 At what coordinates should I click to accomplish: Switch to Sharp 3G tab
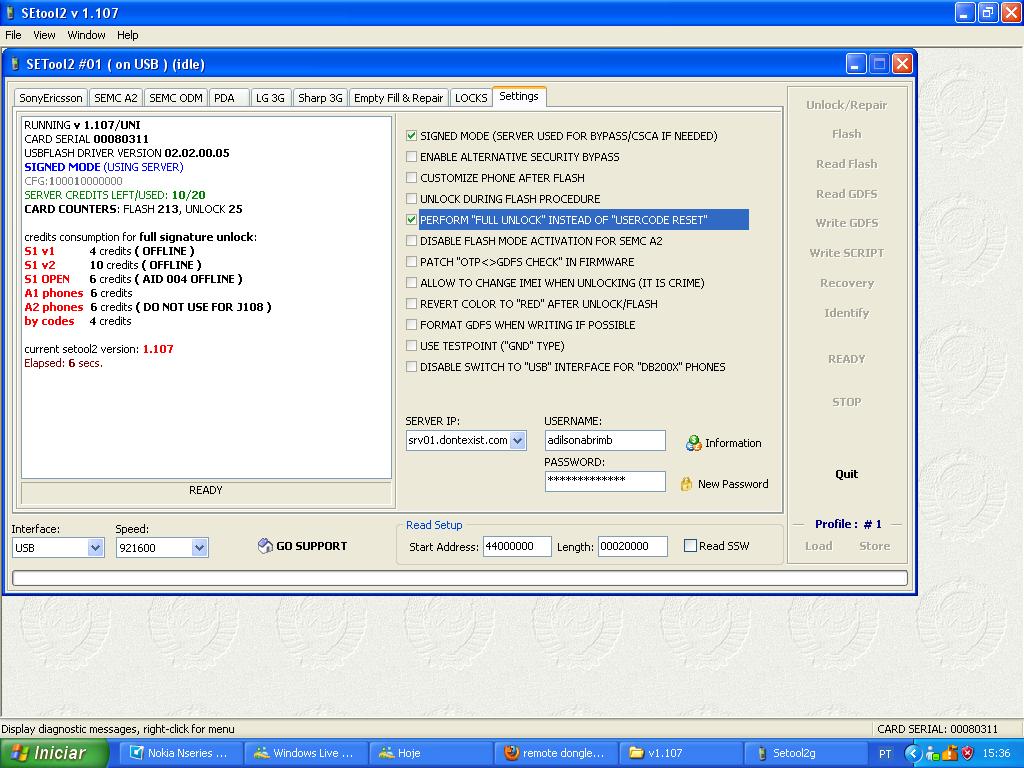[x=320, y=98]
